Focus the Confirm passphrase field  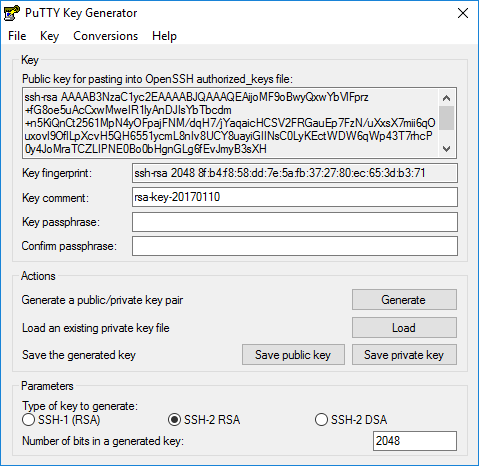[295, 246]
